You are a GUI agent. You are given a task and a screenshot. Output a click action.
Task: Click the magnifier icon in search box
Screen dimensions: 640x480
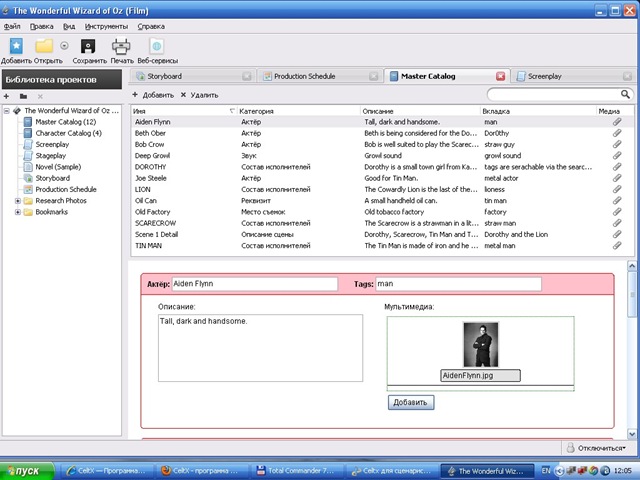[626, 94]
